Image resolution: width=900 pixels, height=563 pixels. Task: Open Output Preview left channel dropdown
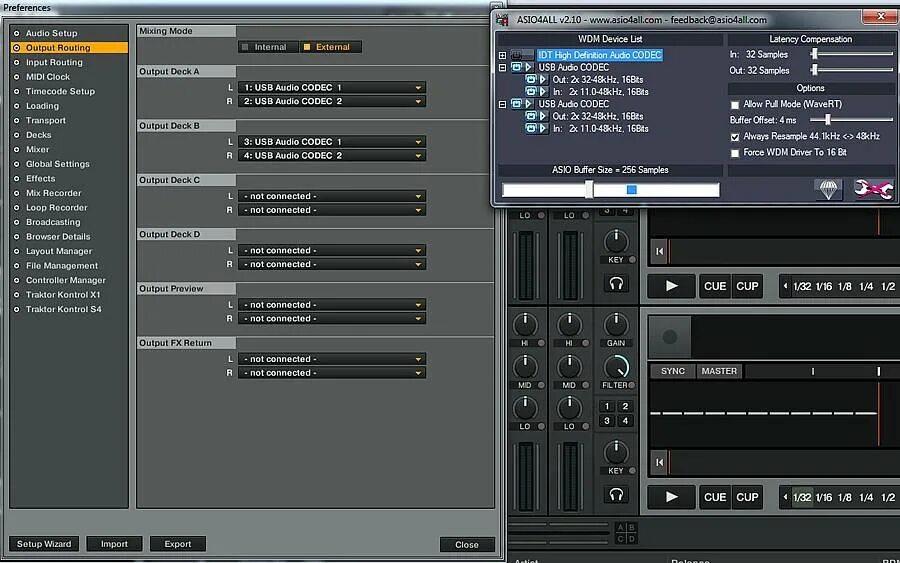pyautogui.click(x=332, y=305)
